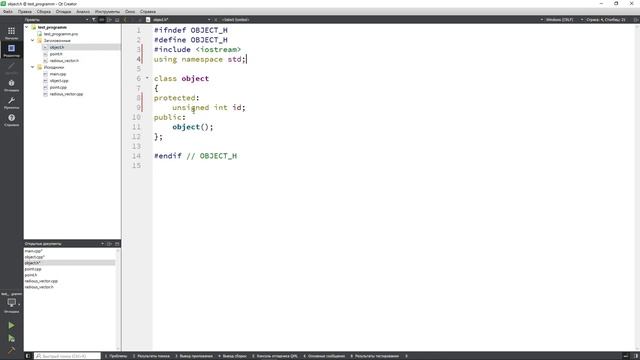Split the Projects side panel
Image resolution: width=640 pixels, height=360 pixels.
pos(109,20)
